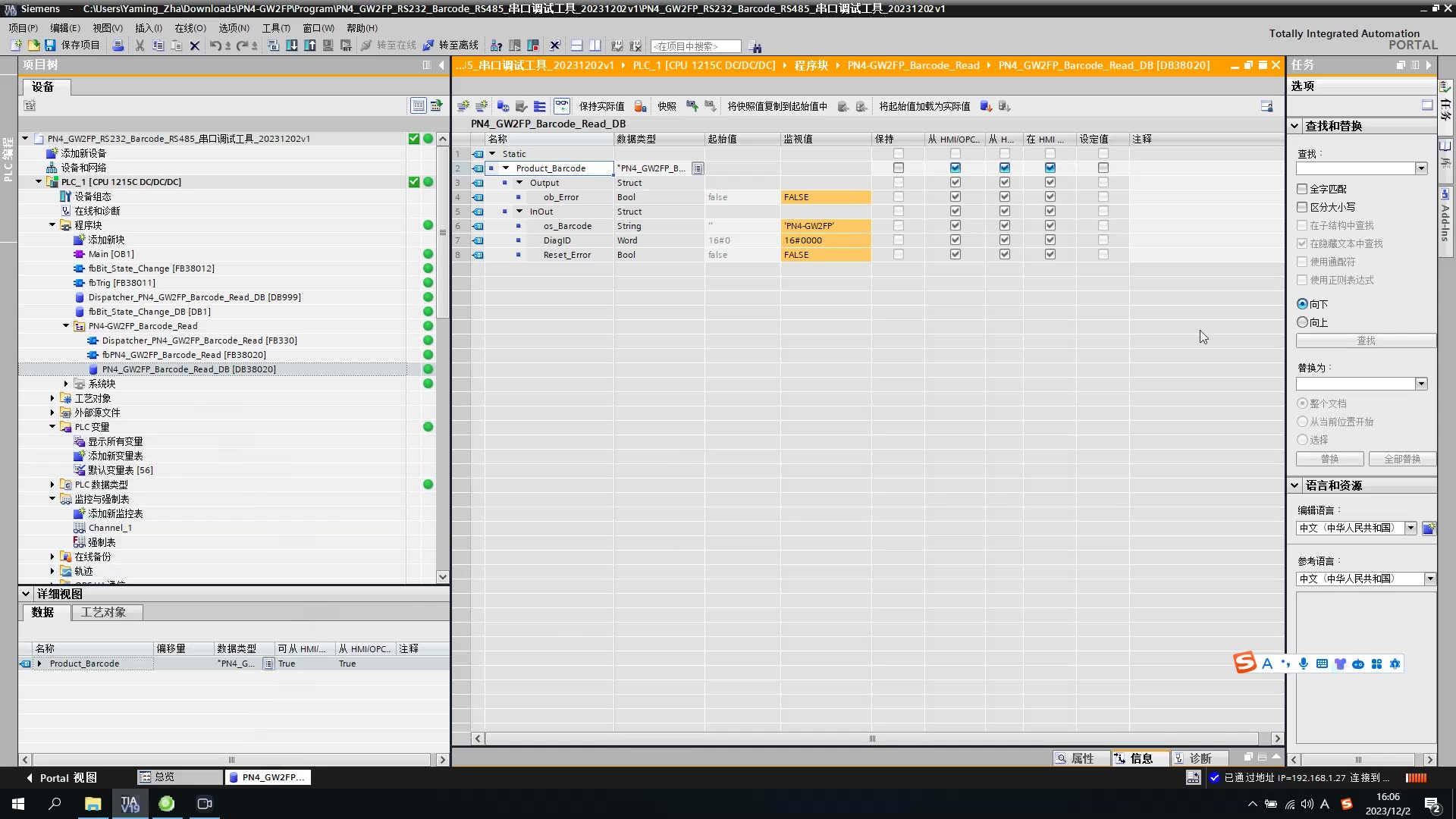Expand the System blocks (系统块) tree node
This screenshot has height=819, width=1456.
pyautogui.click(x=66, y=384)
